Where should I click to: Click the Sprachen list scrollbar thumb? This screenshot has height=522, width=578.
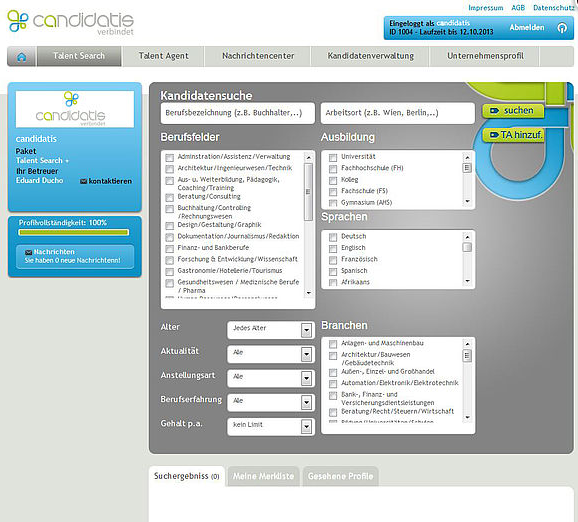click(467, 247)
